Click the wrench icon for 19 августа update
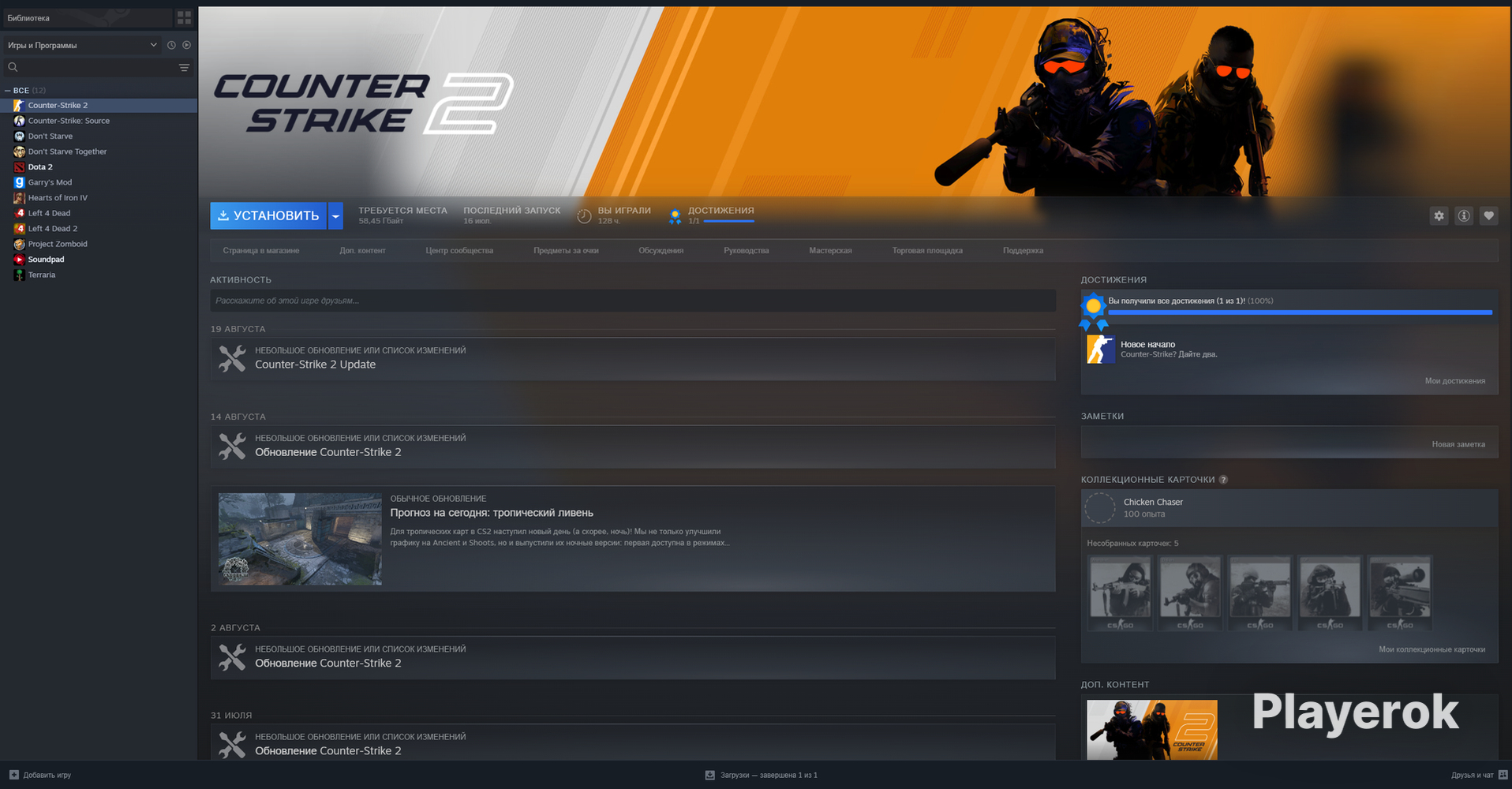Screen dimensions: 1512x789 tap(232, 359)
